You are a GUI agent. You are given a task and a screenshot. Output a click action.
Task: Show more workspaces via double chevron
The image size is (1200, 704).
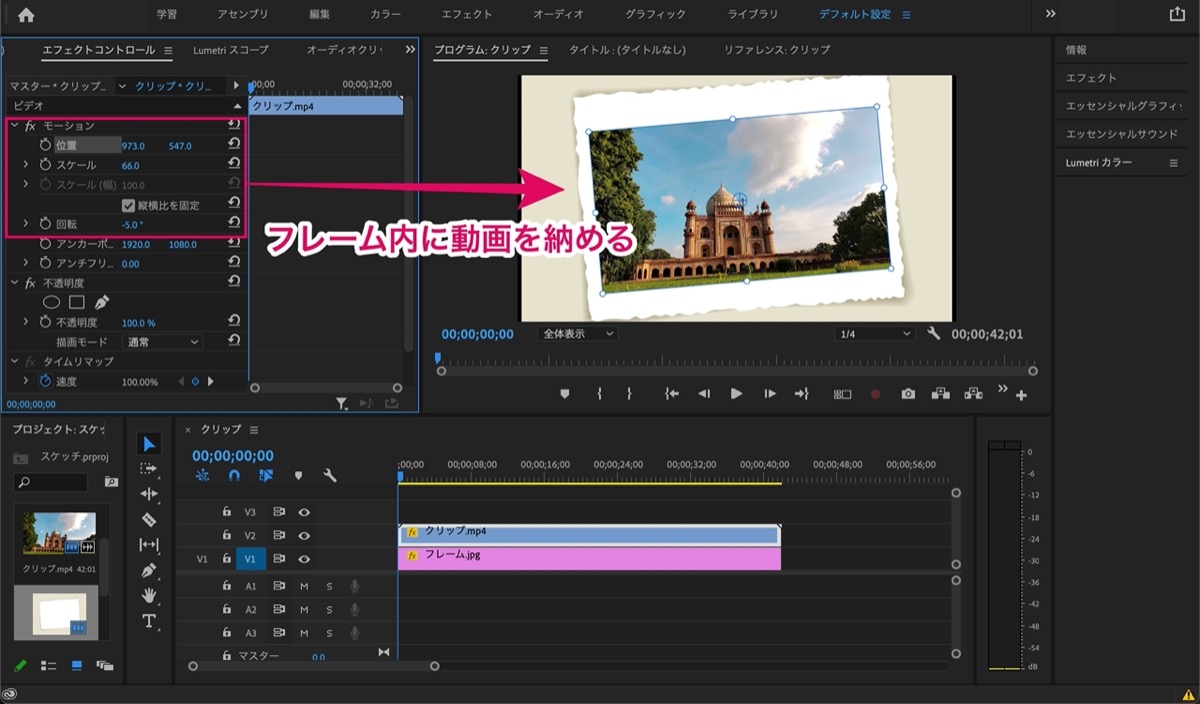1050,14
